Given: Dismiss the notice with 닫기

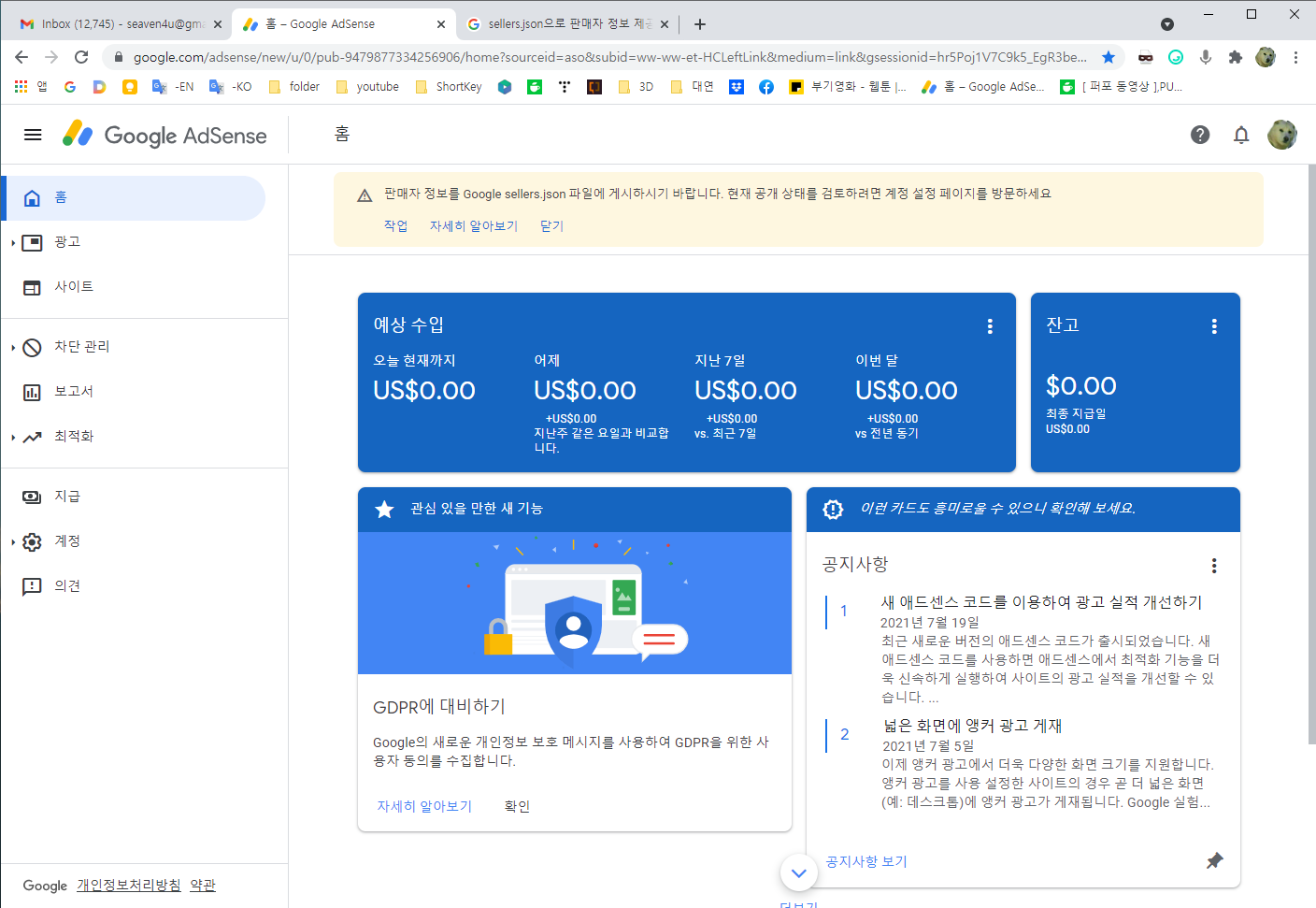Looking at the screenshot, I should tap(551, 225).
